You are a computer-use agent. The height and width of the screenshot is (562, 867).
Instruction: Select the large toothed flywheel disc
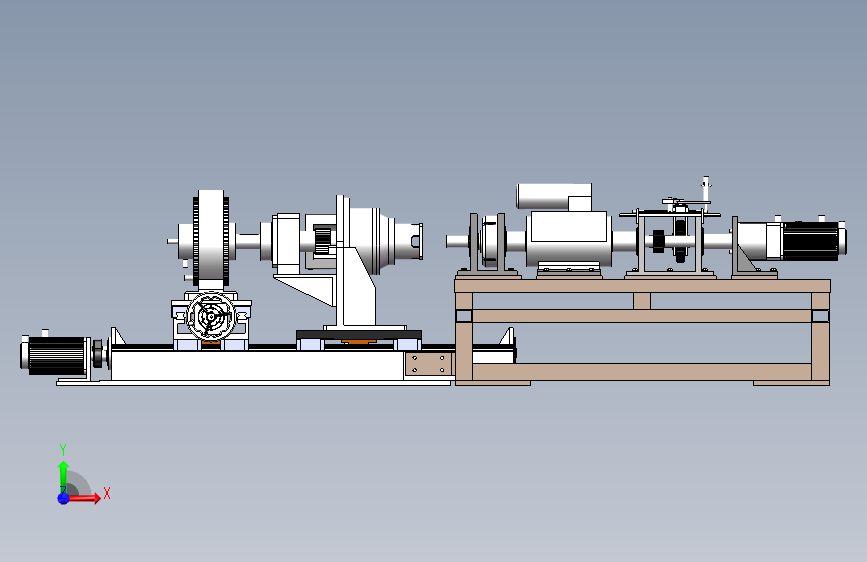coord(211,240)
